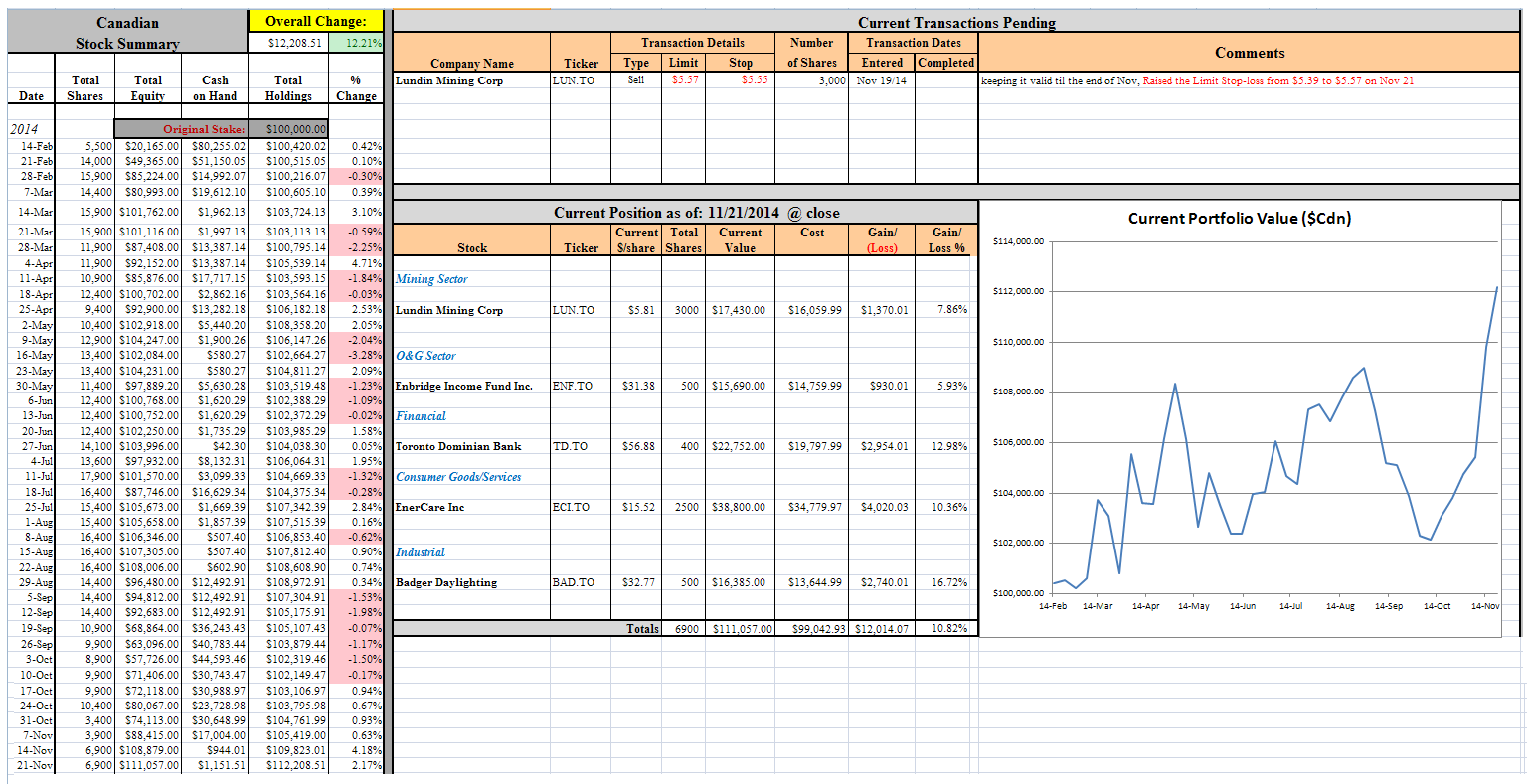The image size is (1527, 784).
Task: Click the Current Transactions Pending header
Action: point(956,22)
